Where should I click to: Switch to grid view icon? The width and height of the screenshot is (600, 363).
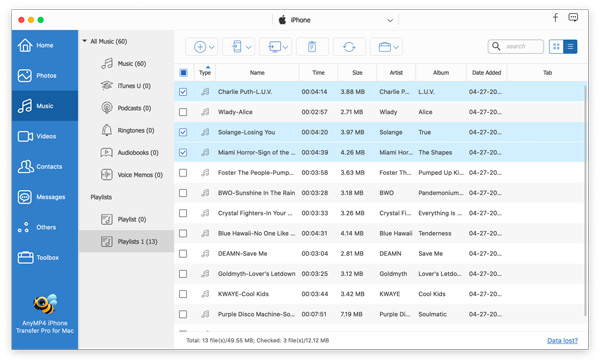556,47
